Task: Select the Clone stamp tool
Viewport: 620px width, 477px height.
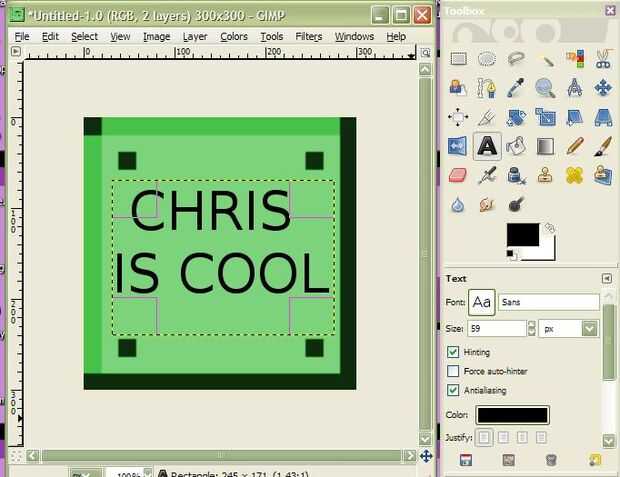Action: 546,175
